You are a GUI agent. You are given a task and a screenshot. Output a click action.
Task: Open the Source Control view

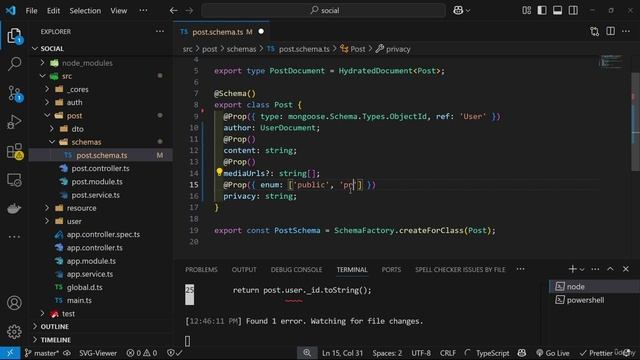pos(14,93)
